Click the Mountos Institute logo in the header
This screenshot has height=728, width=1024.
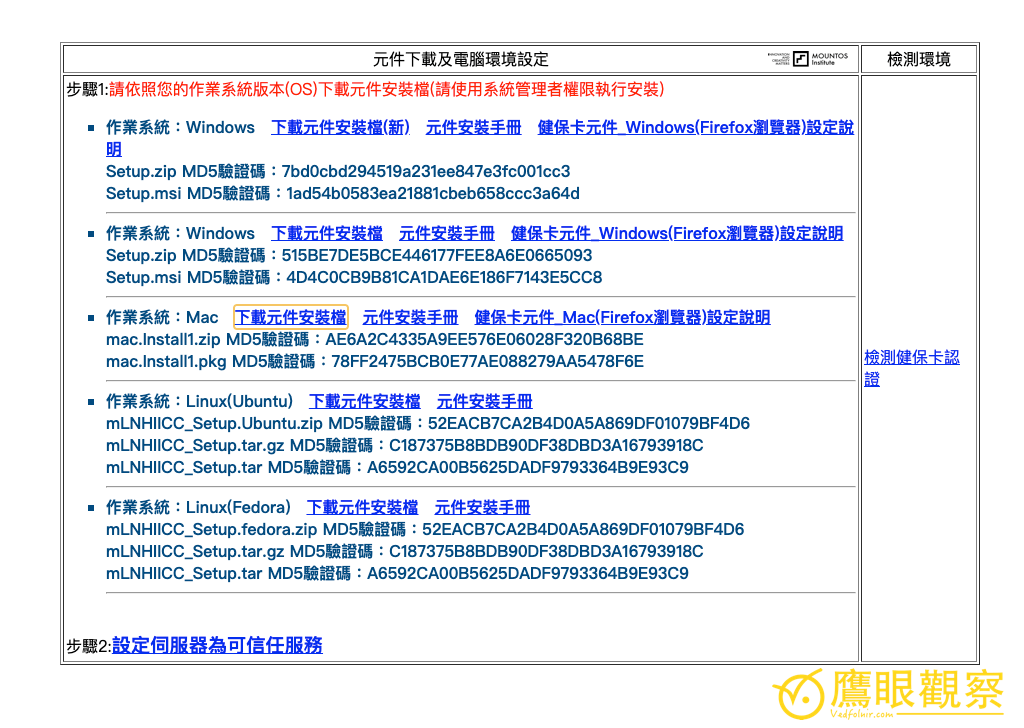pos(808,59)
